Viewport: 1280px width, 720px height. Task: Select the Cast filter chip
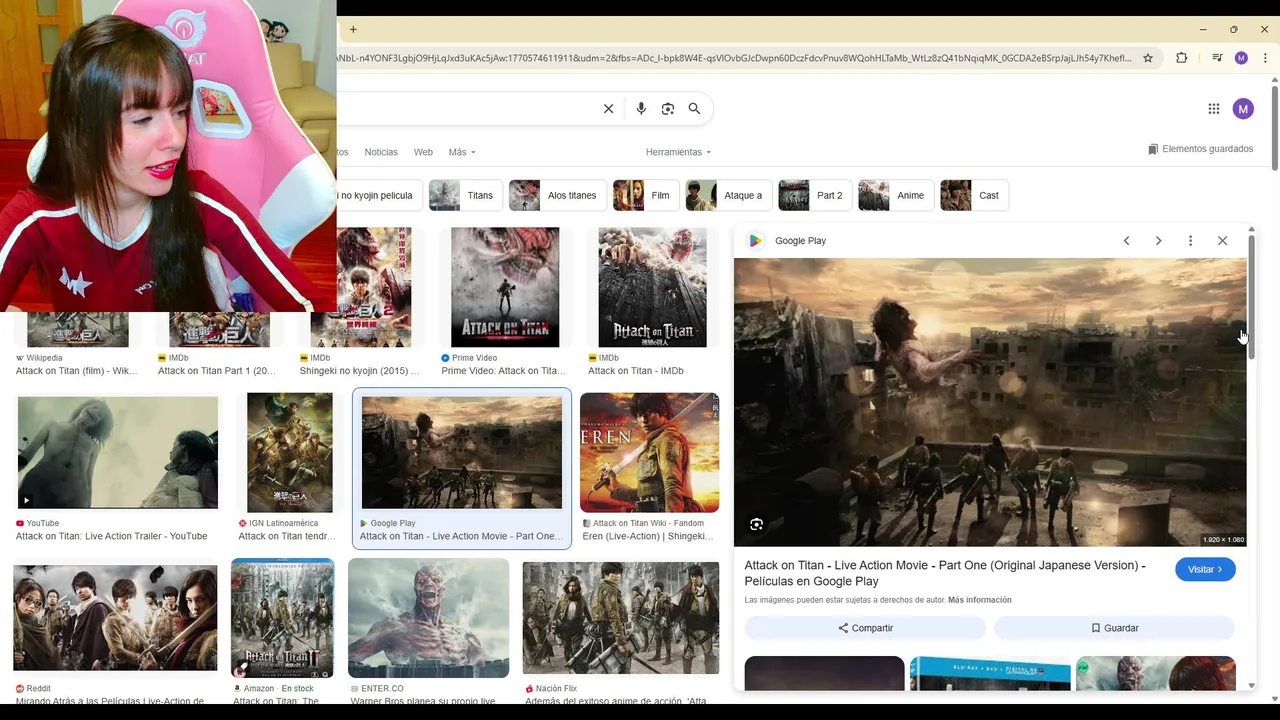pyautogui.click(x=975, y=195)
